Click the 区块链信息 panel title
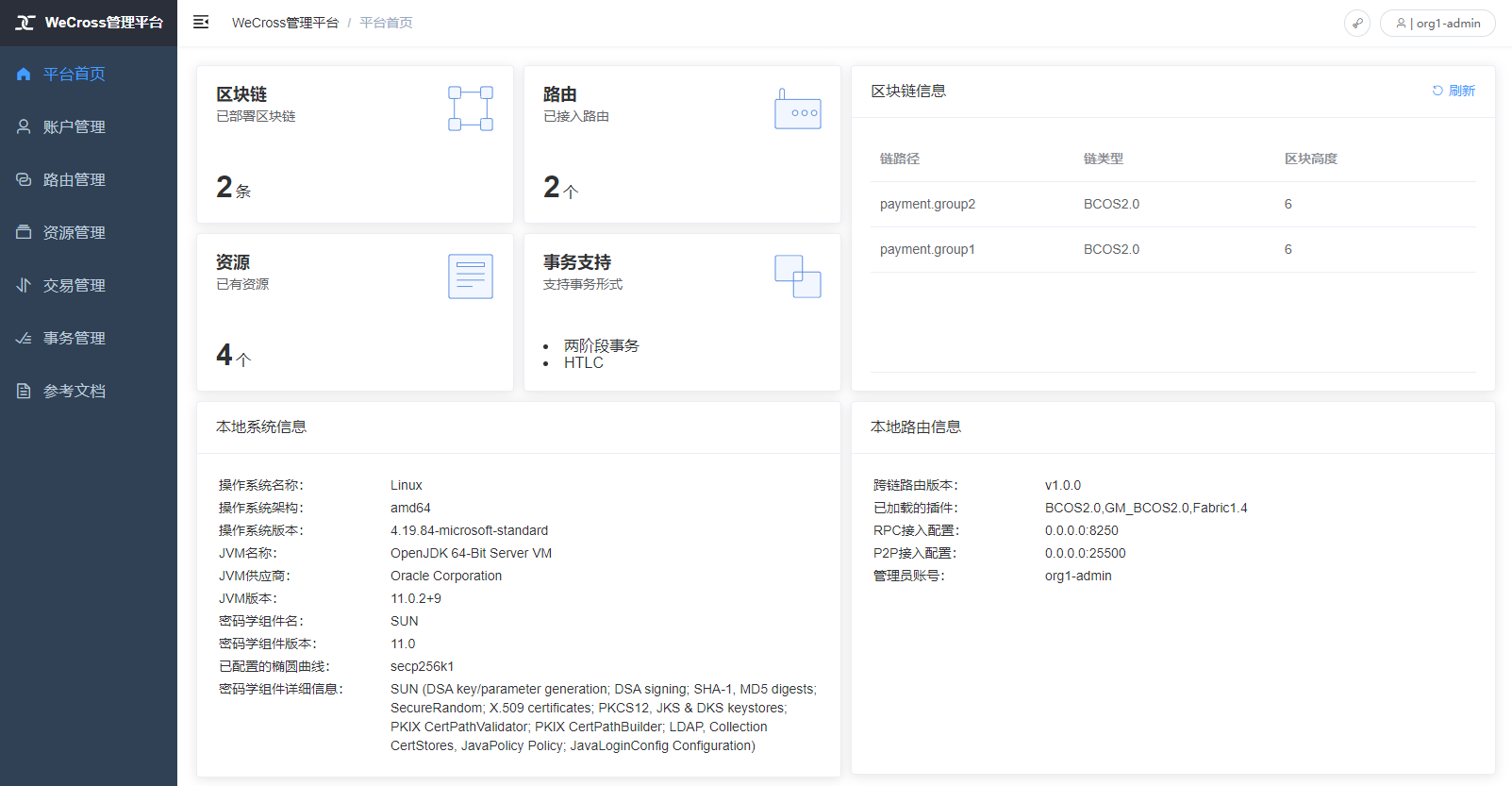Viewport: 1512px width, 786px height. coord(908,91)
